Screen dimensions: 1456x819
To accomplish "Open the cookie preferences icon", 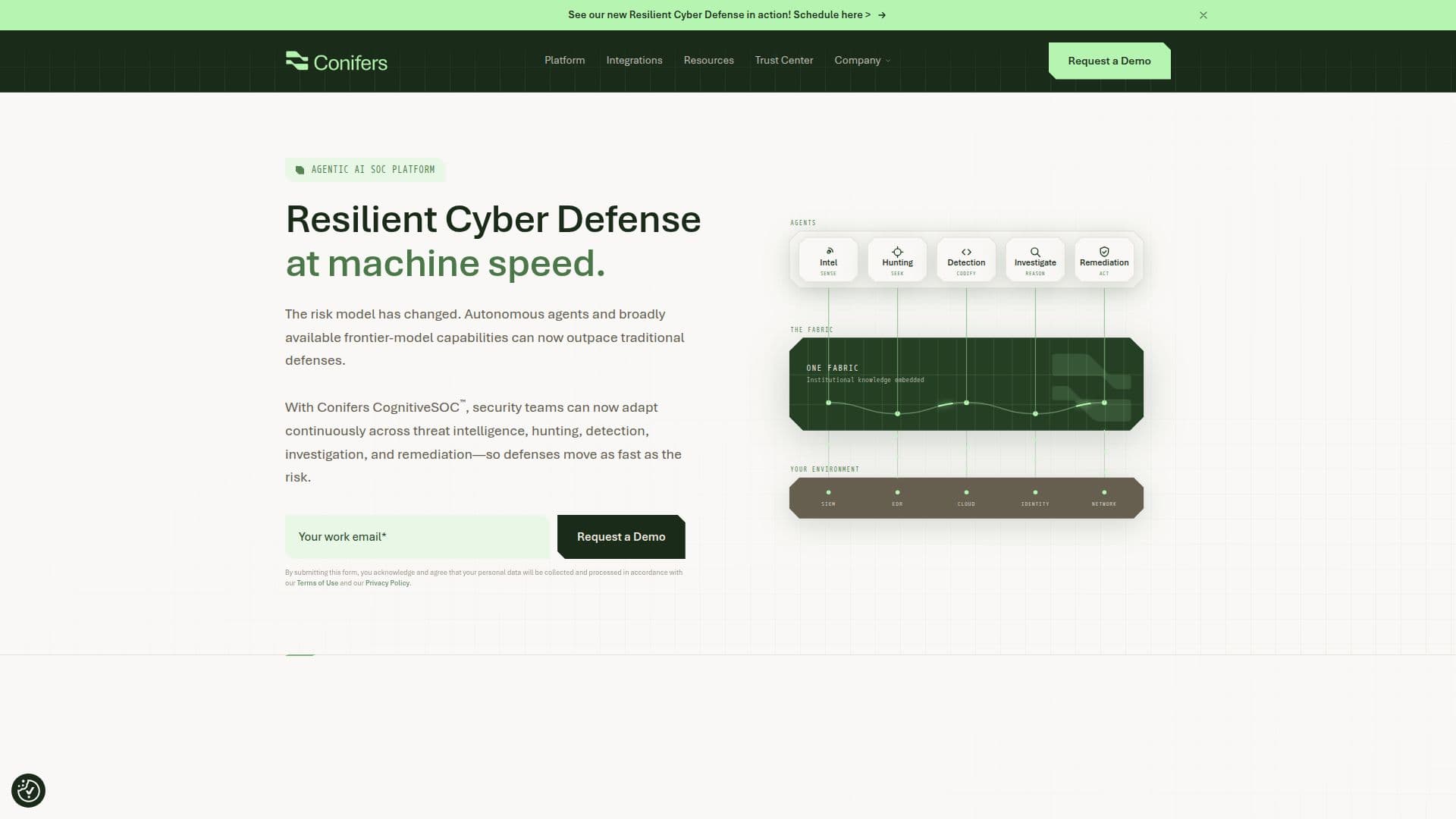I will (29, 790).
